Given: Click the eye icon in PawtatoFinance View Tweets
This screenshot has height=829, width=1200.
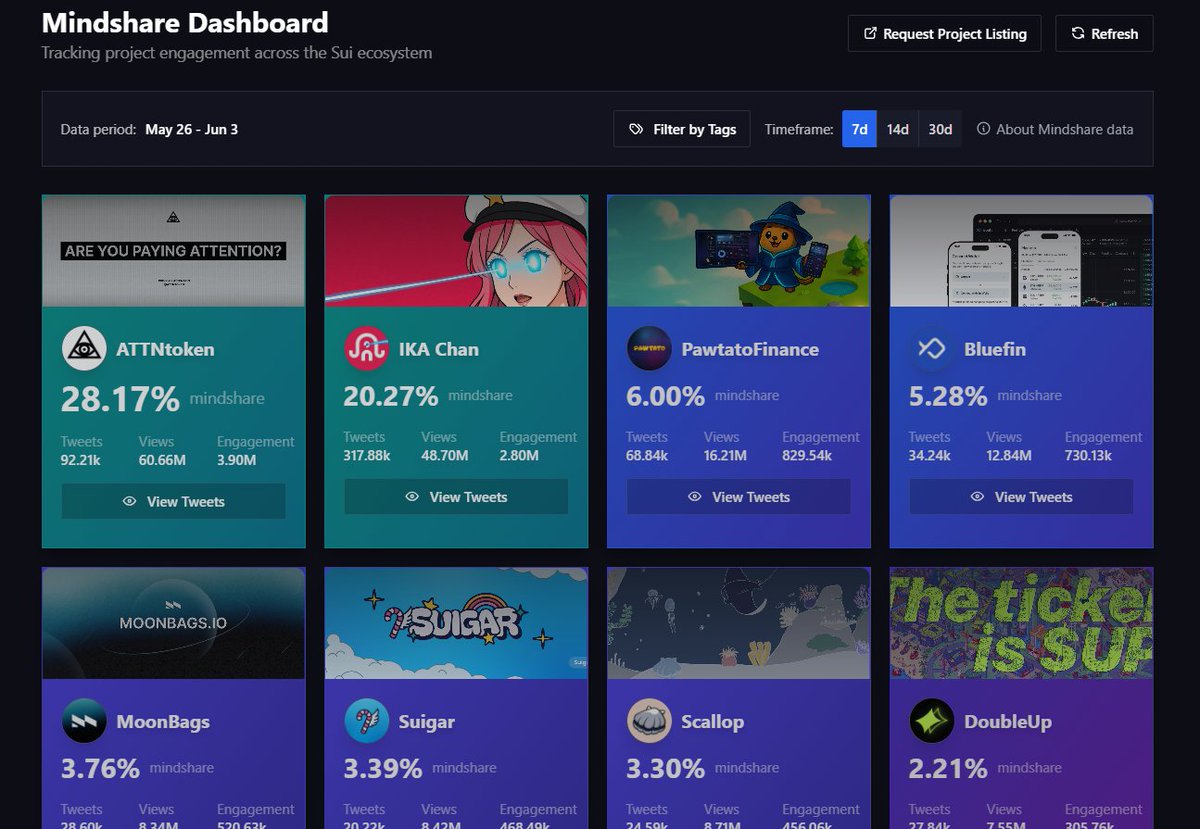Looking at the screenshot, I should click(694, 496).
